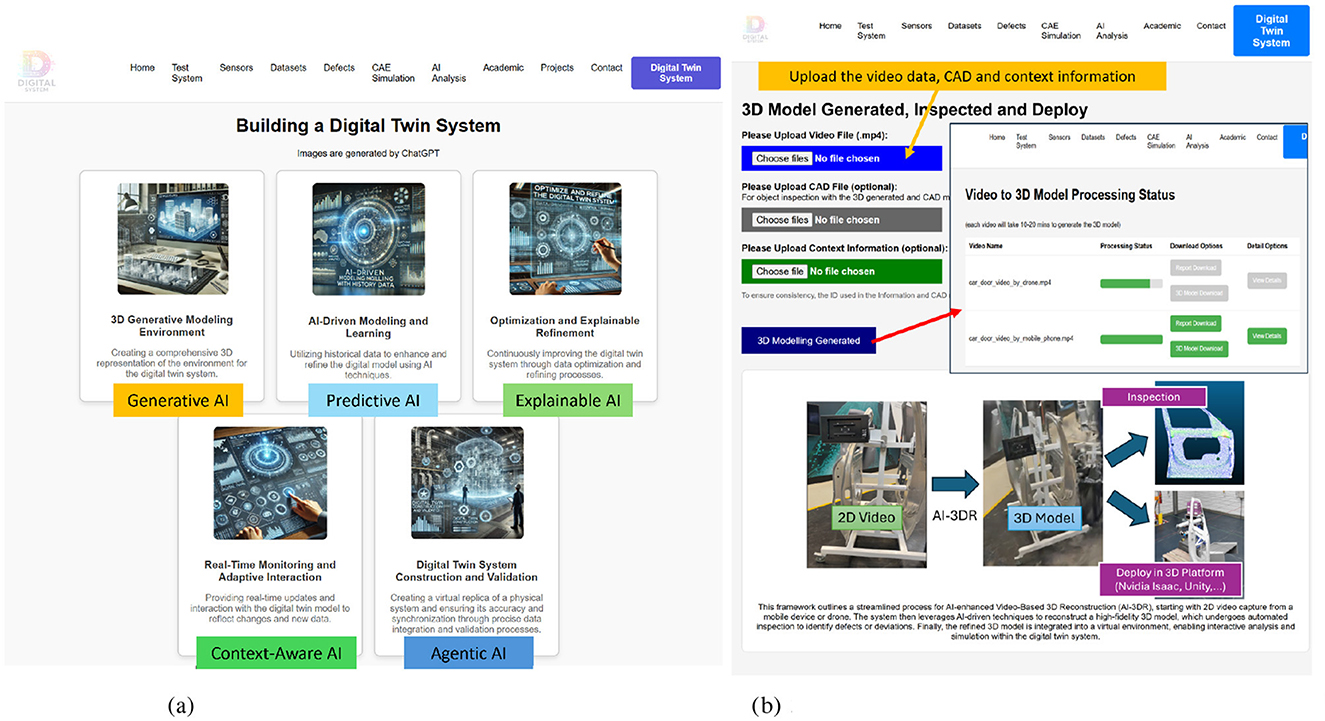
Task: Choose files for the optional CAD upload
Action: [x=782, y=220]
